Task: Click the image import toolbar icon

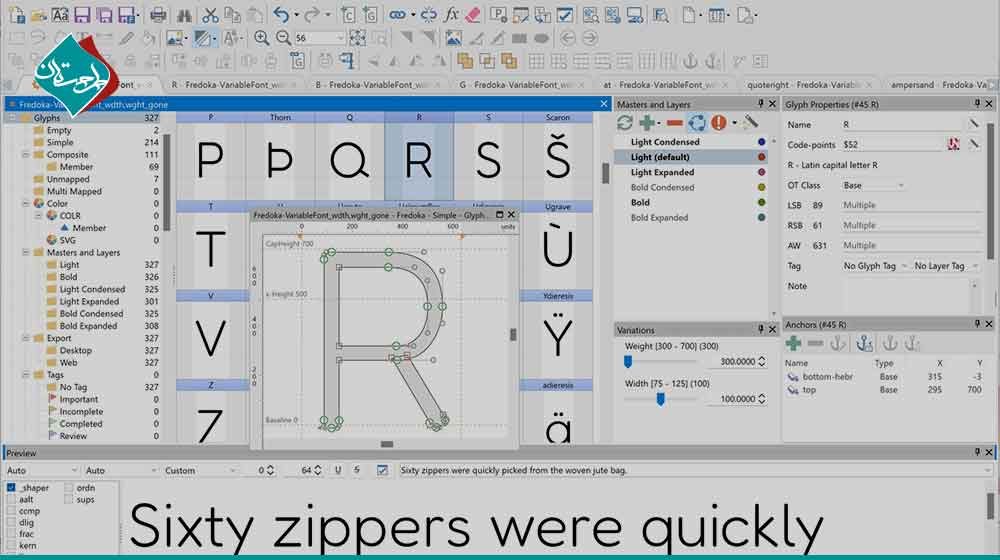Action: [453, 38]
